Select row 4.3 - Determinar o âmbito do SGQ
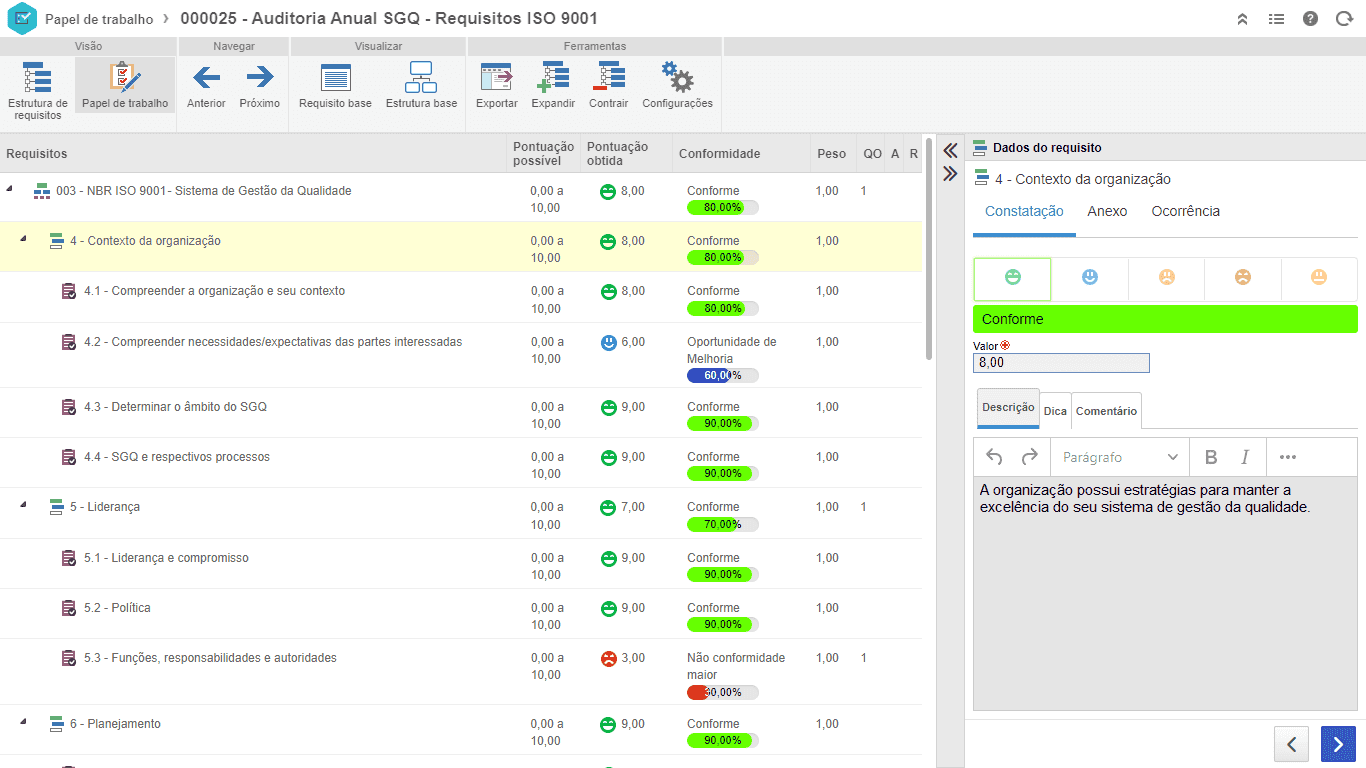This screenshot has height=768, width=1366. pos(460,414)
